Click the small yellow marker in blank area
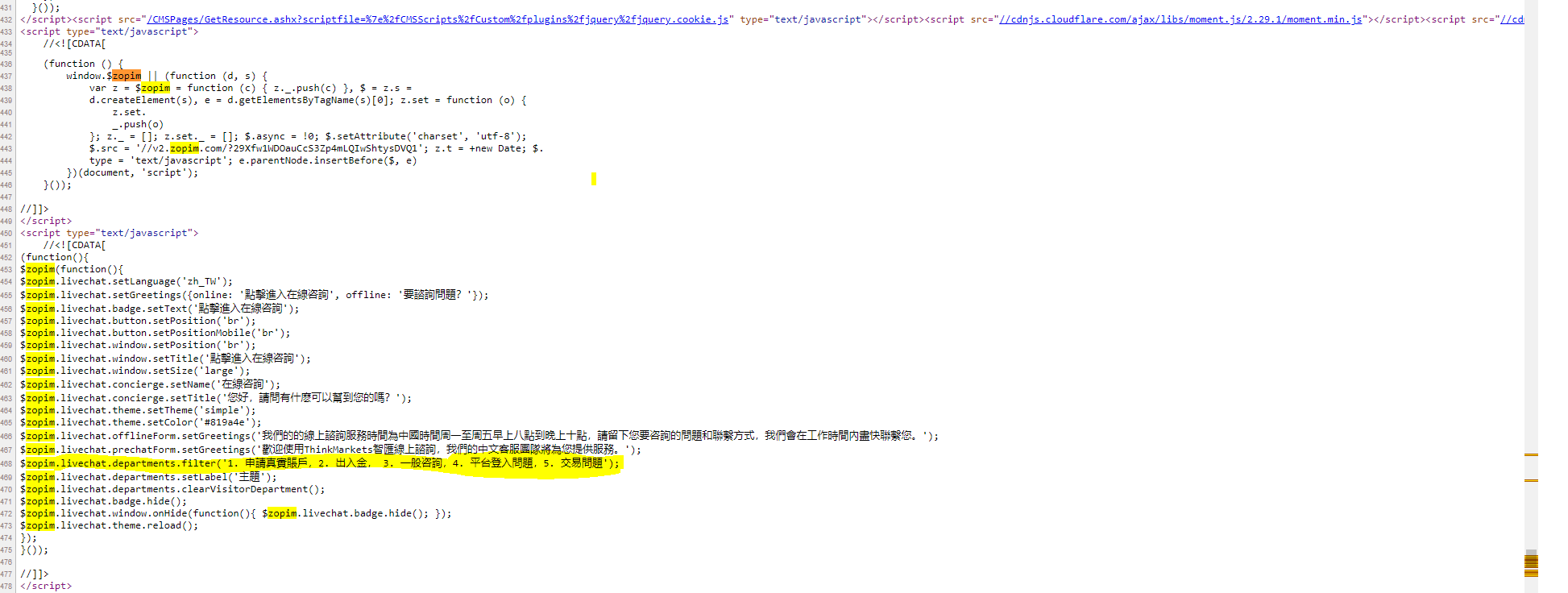1568x593 pixels. (594, 178)
